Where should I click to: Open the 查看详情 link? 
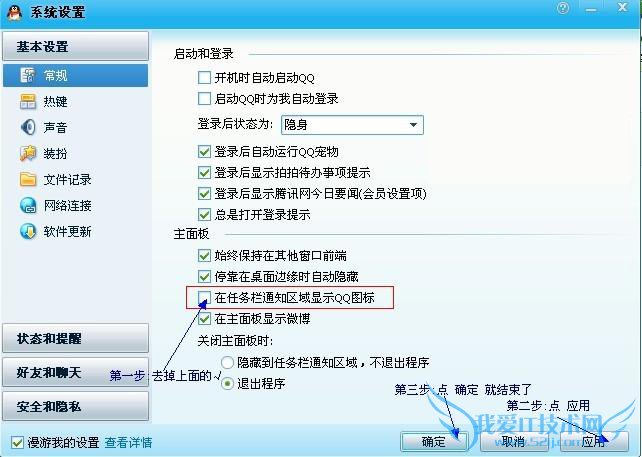tap(128, 443)
